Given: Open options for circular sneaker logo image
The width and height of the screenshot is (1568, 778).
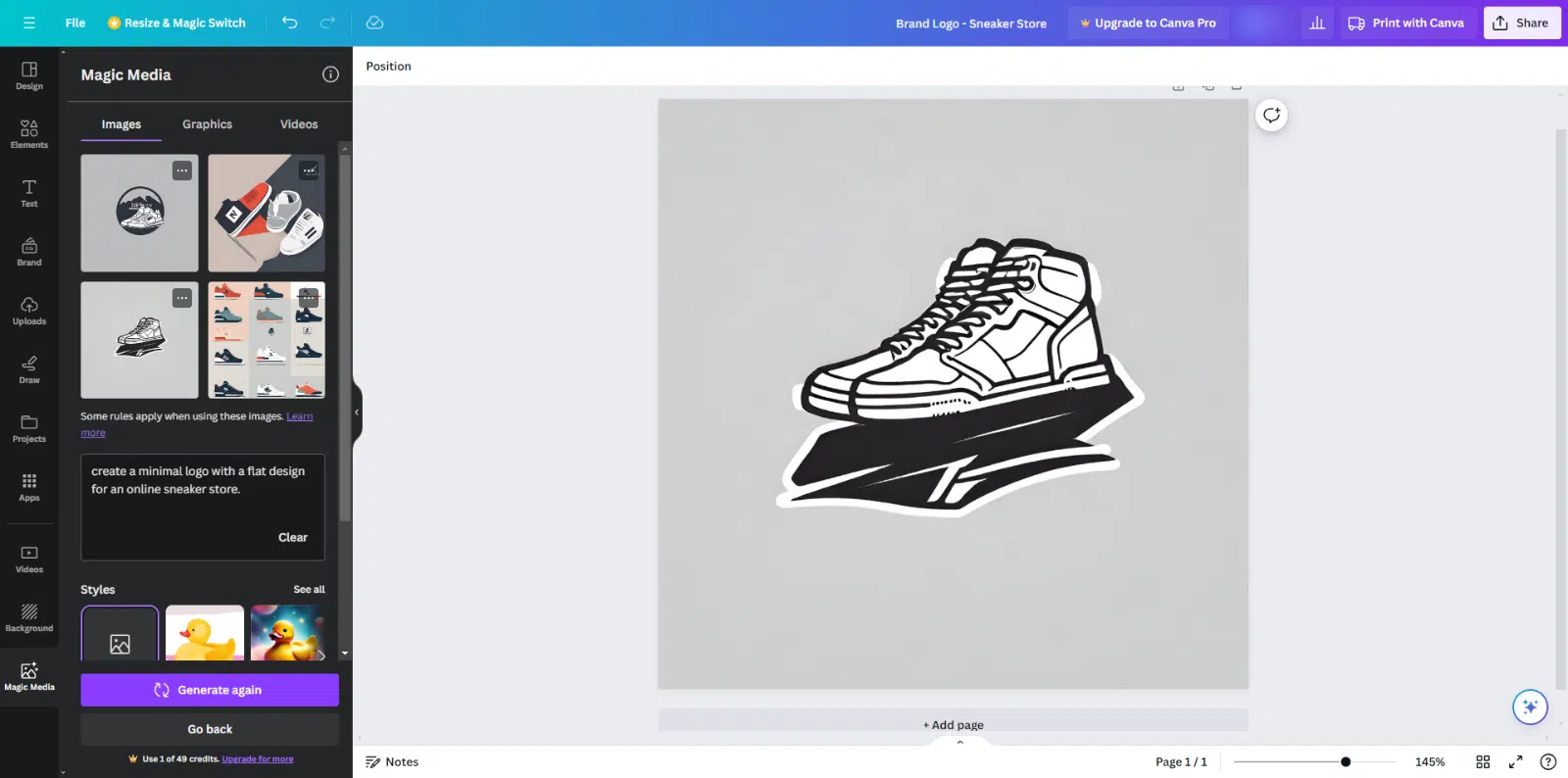Looking at the screenshot, I should click(x=182, y=170).
